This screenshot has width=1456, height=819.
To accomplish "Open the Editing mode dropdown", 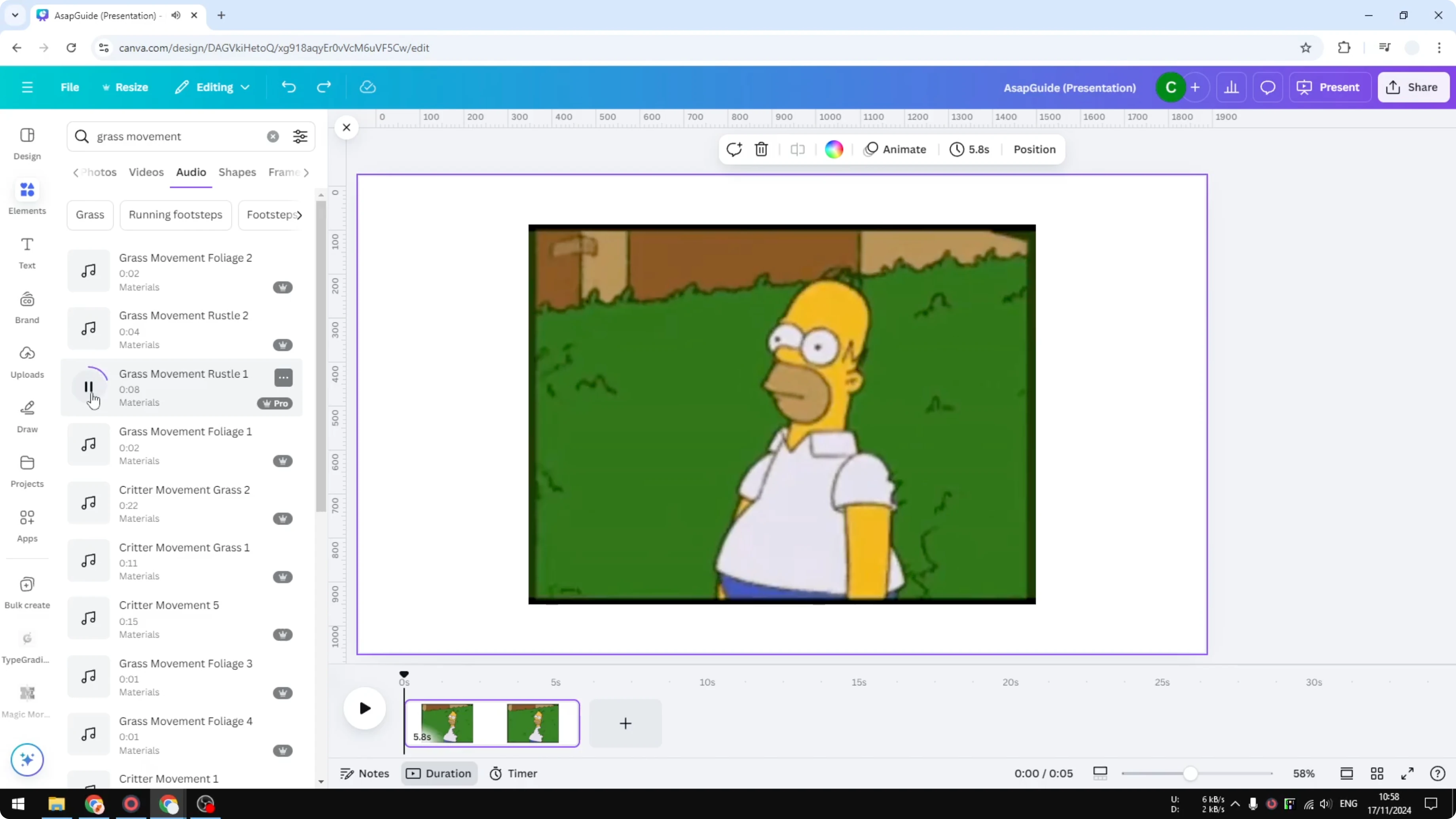I will (x=212, y=87).
